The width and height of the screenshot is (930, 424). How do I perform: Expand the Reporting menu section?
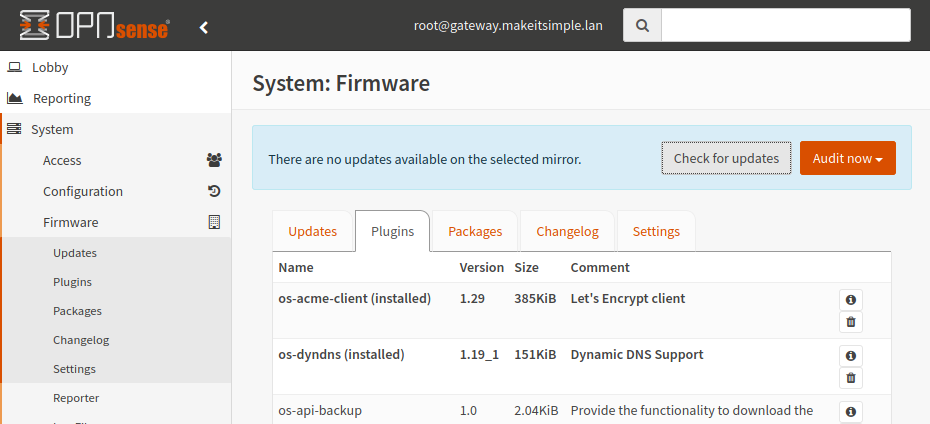pos(61,98)
